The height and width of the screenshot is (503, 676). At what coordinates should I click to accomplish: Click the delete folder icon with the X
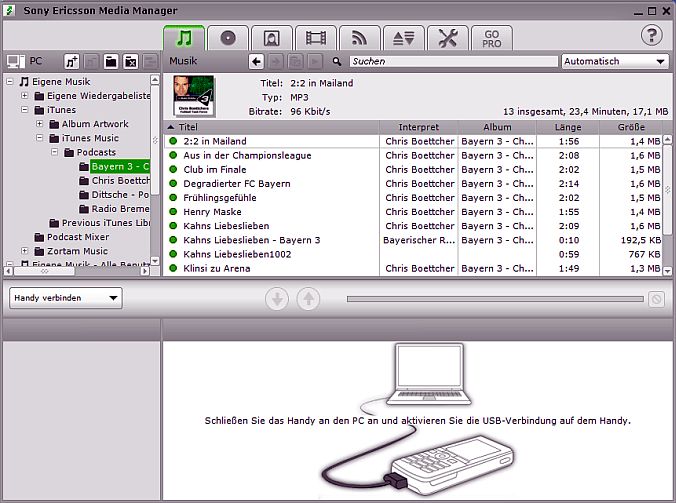coord(131,62)
